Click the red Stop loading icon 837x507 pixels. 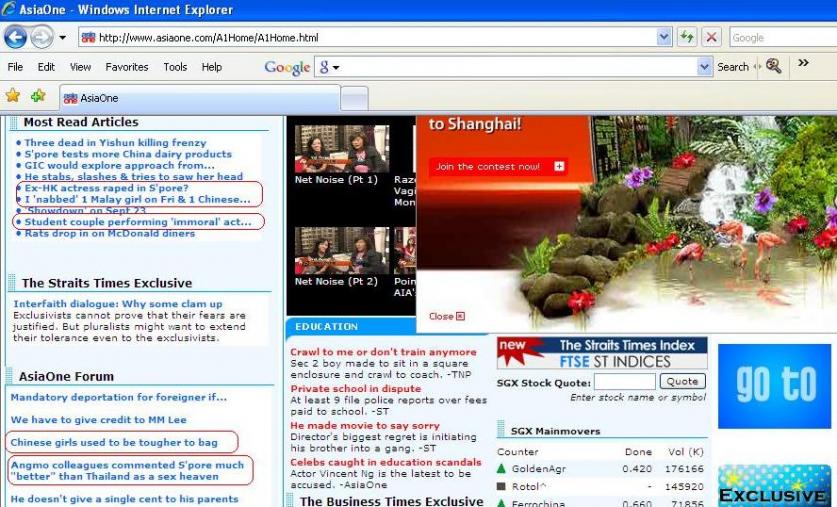711,37
